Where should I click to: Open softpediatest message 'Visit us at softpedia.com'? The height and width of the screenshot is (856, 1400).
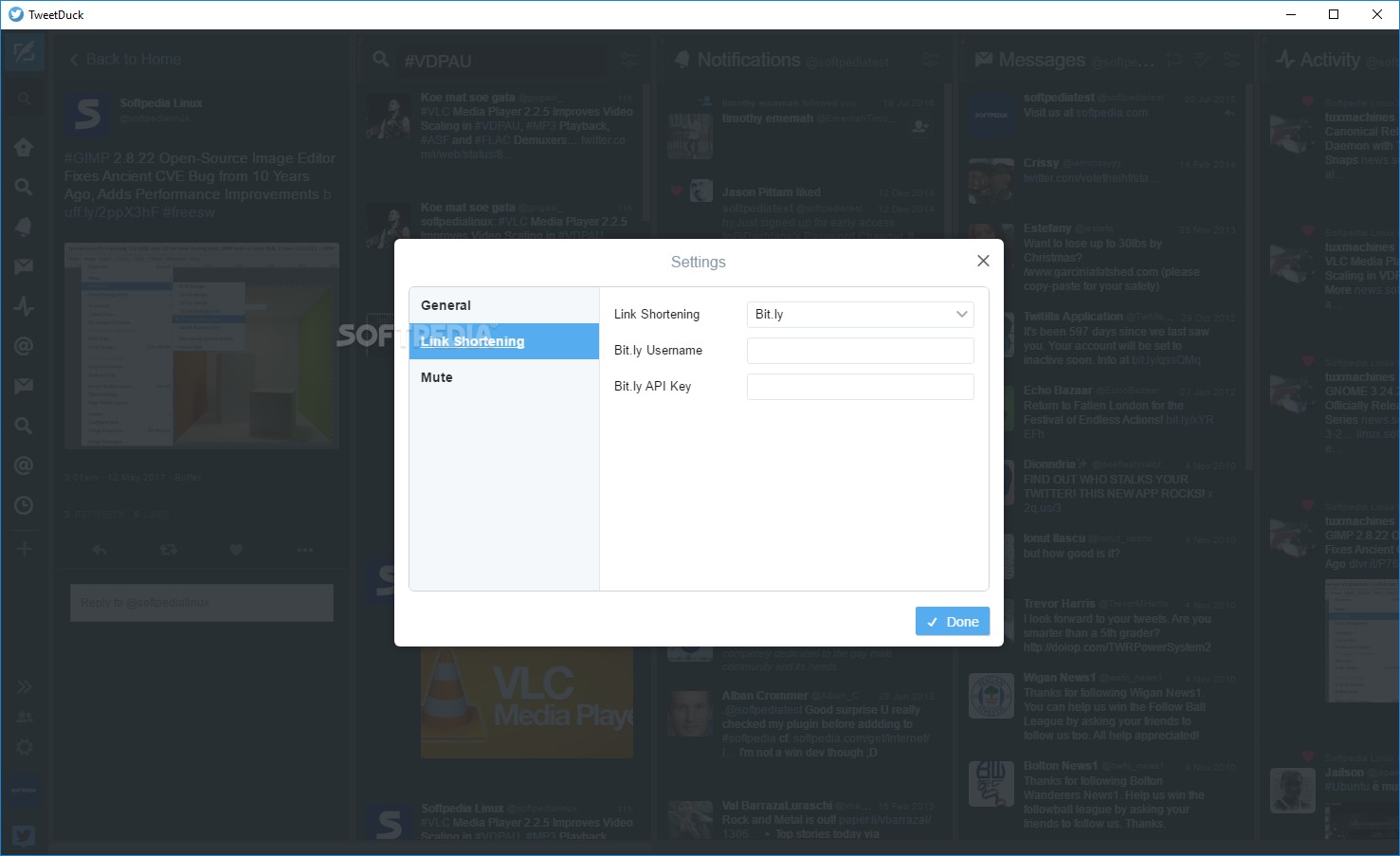tap(1104, 112)
